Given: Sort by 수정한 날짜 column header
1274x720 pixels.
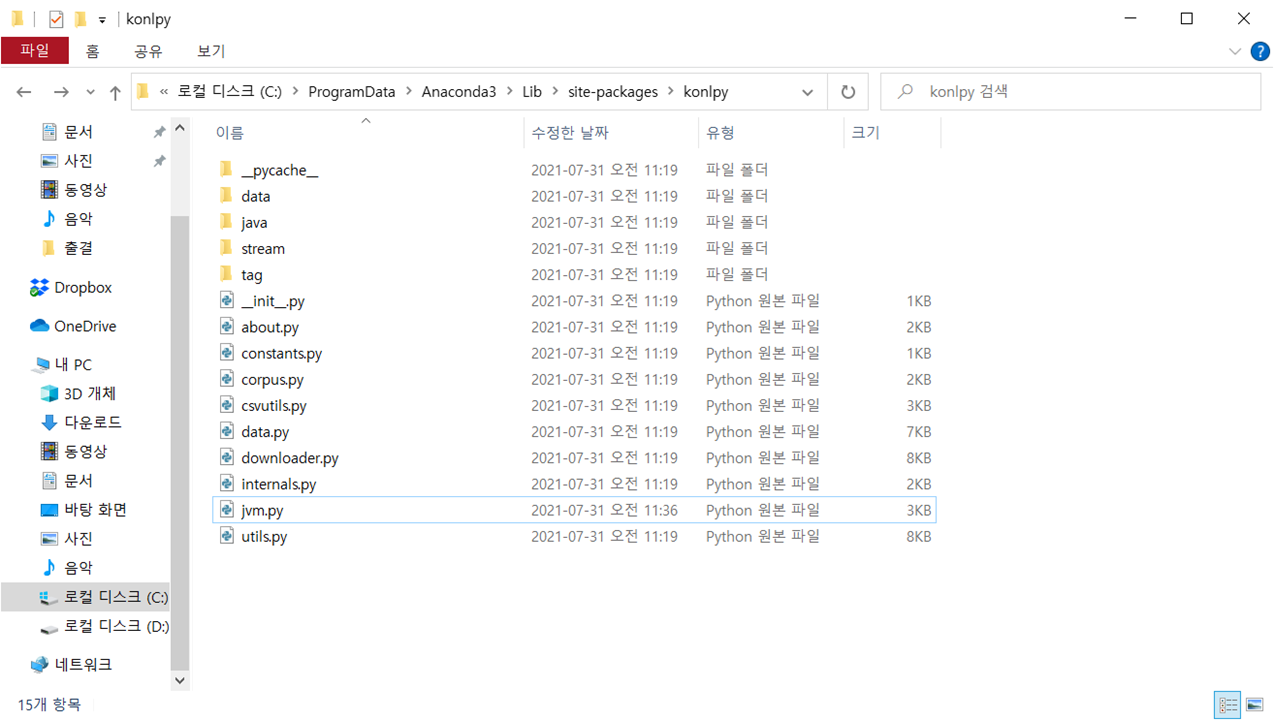Looking at the screenshot, I should pyautogui.click(x=570, y=133).
